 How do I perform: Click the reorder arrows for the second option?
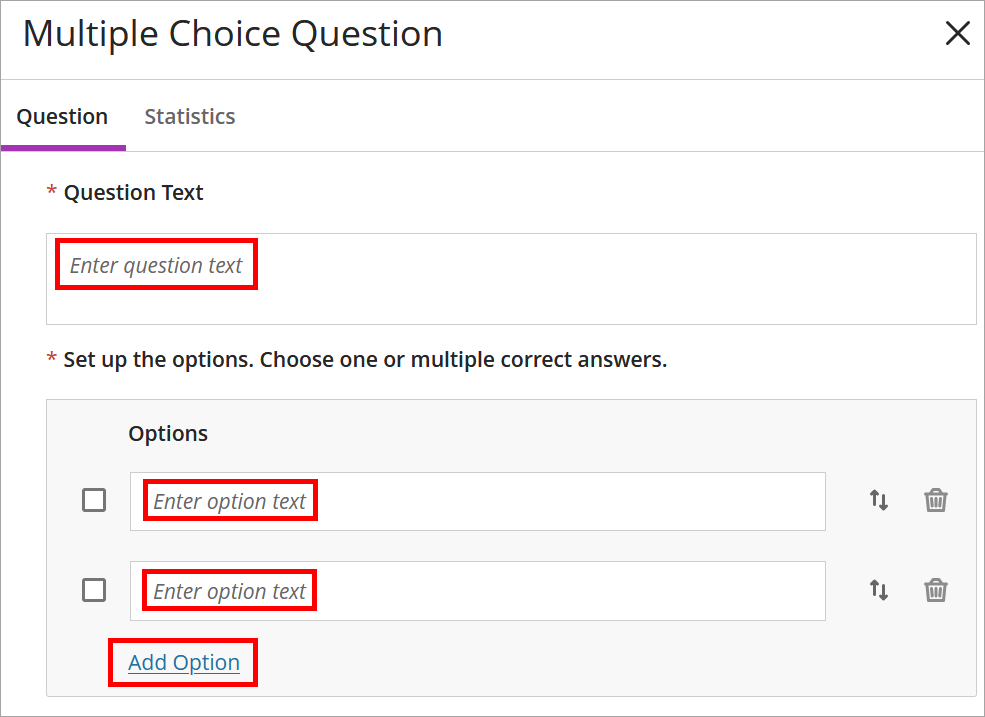tap(878, 590)
